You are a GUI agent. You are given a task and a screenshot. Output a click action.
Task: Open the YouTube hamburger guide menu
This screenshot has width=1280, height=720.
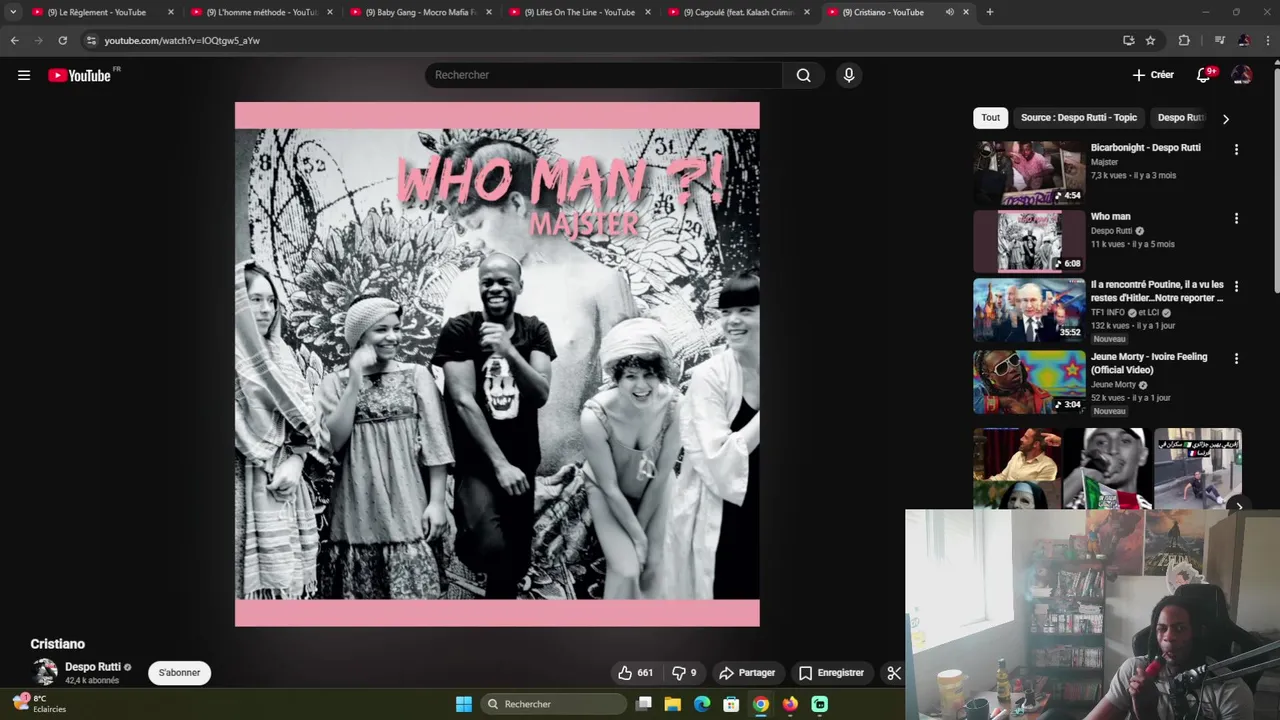pyautogui.click(x=24, y=75)
